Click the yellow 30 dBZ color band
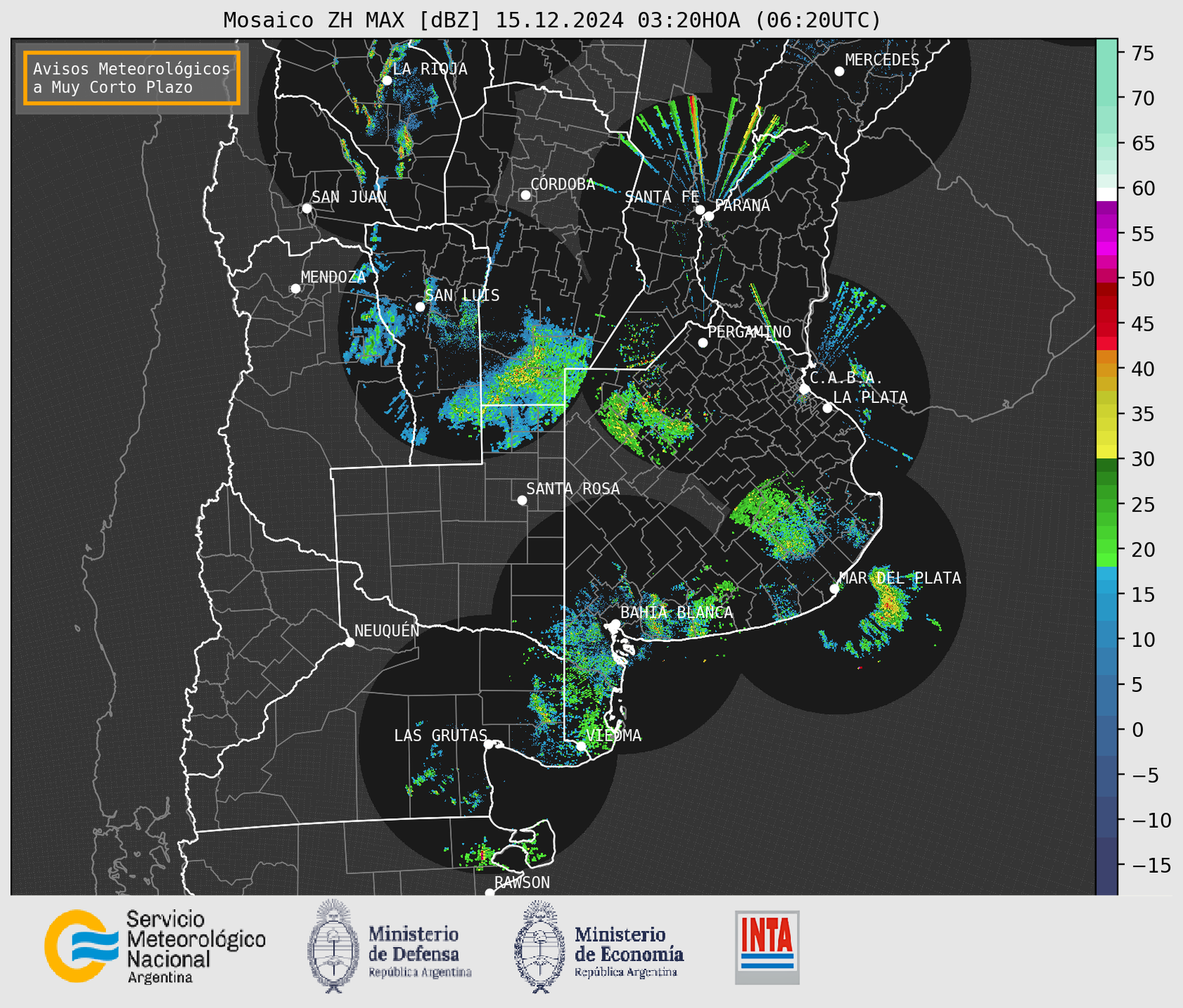 pyautogui.click(x=1107, y=451)
